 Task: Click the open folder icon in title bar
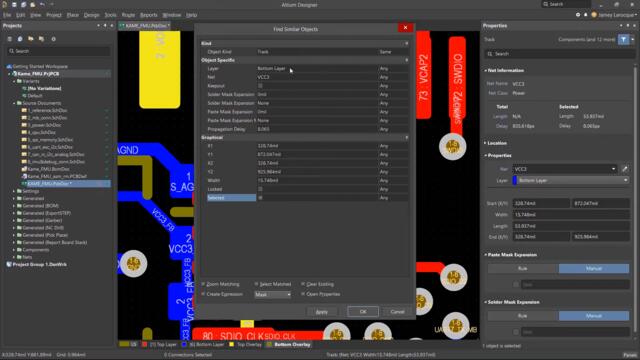(x=33, y=4)
